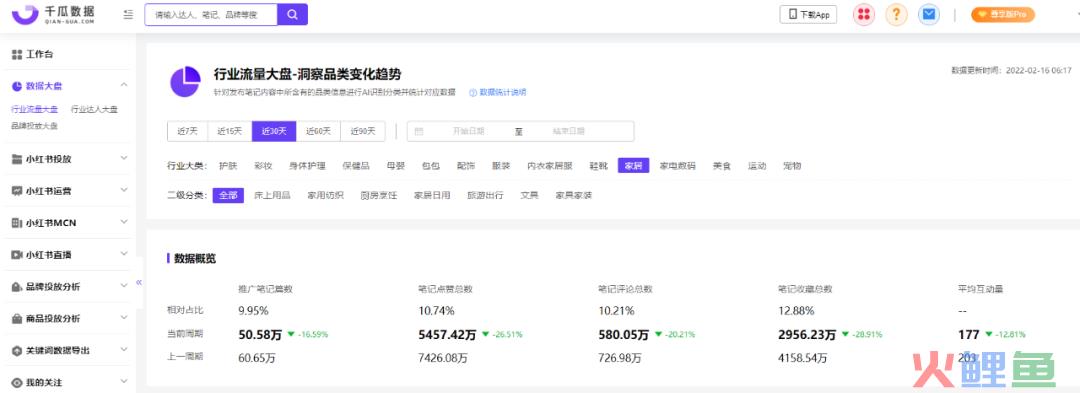The height and width of the screenshot is (393, 1080).
Task: Click the orange Pro upgrade button
Action: pos(1003,14)
